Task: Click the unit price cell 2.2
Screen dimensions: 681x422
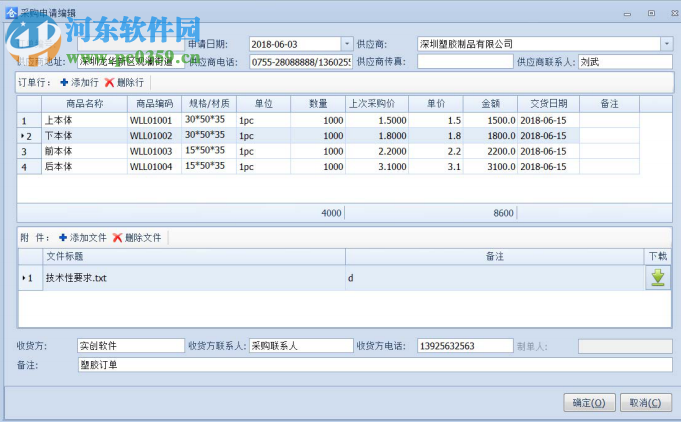Action: pyautogui.click(x=436, y=151)
